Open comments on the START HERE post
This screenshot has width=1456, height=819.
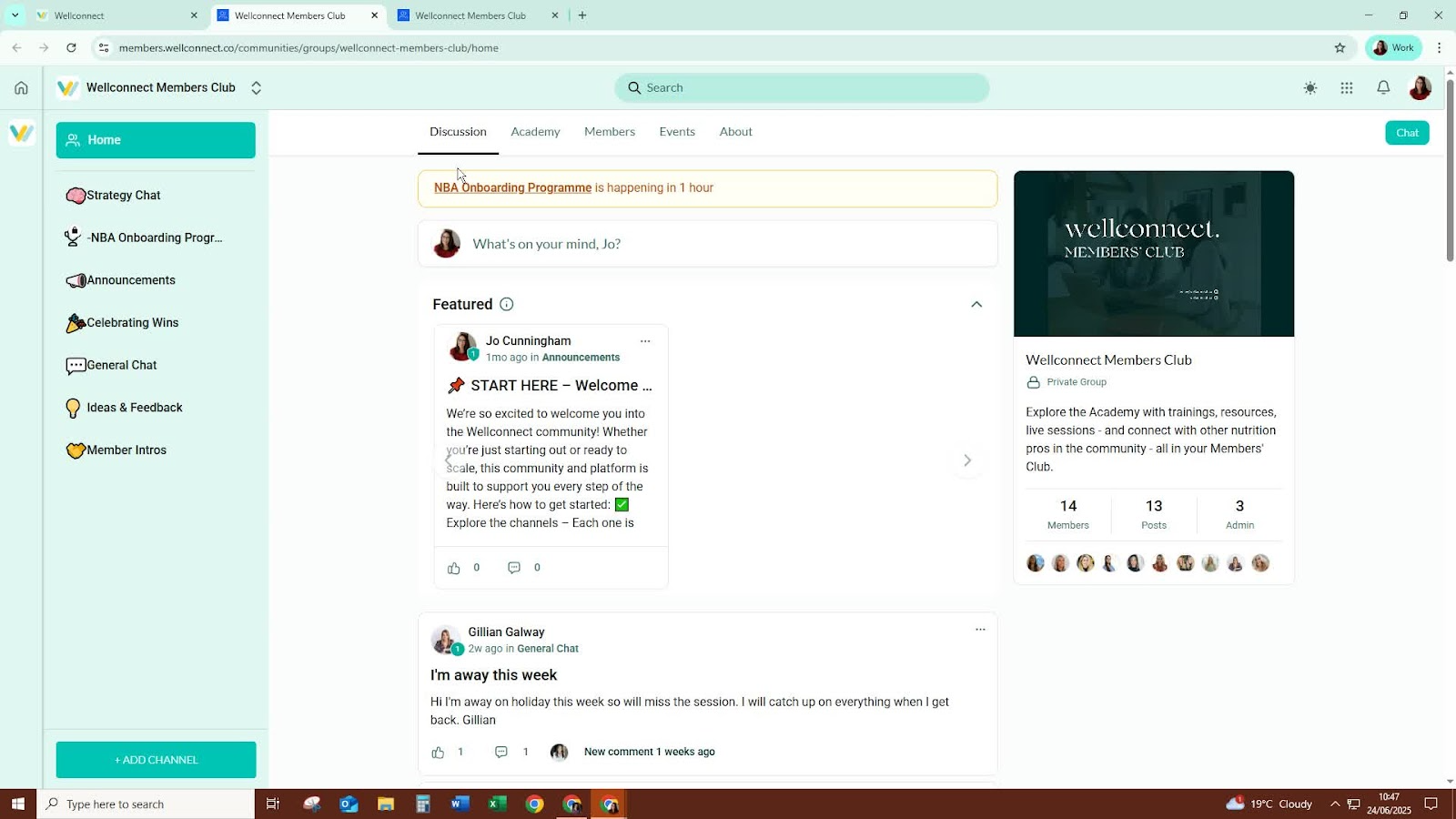point(514,568)
